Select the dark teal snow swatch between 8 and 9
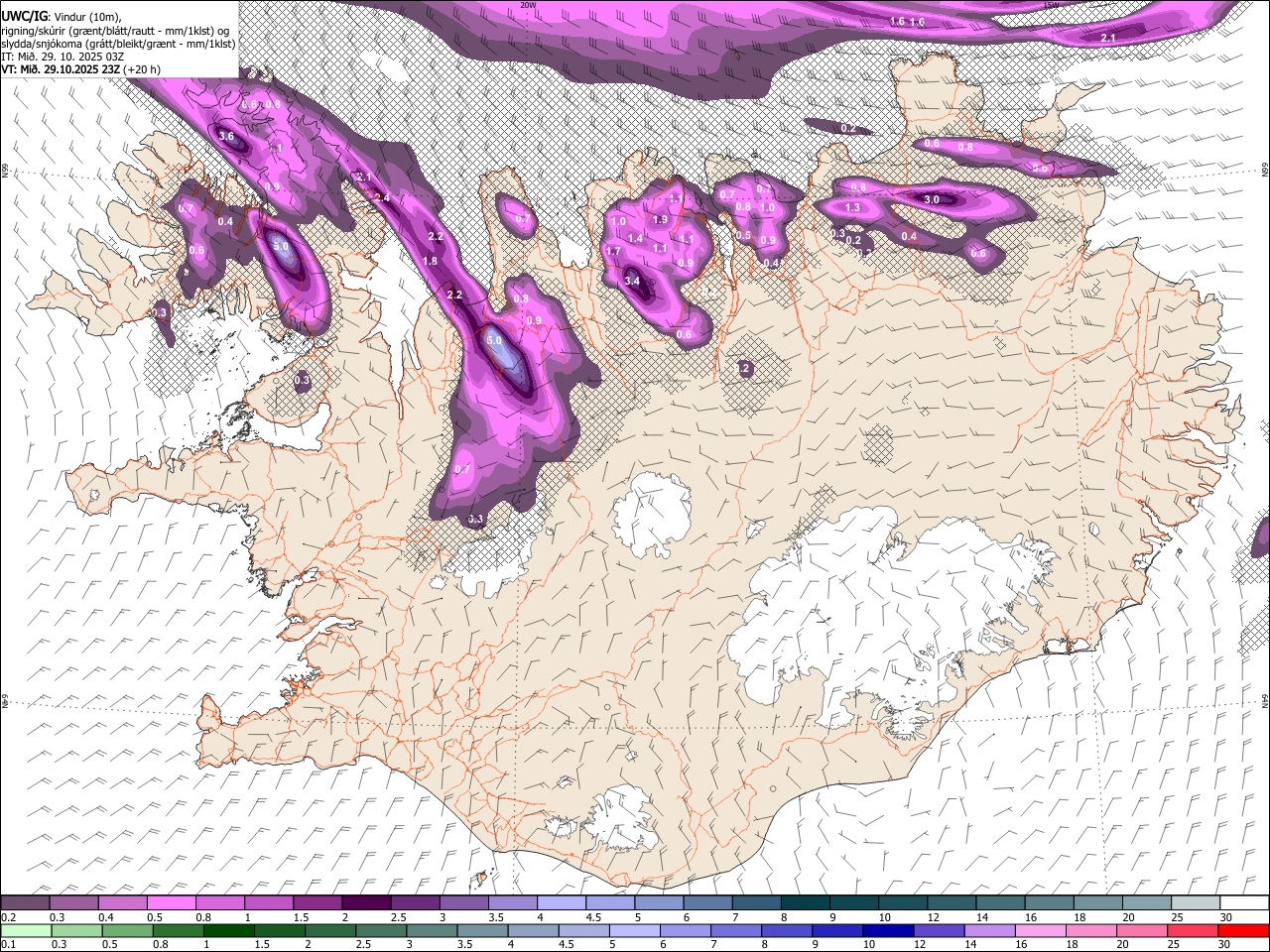 click(x=806, y=903)
